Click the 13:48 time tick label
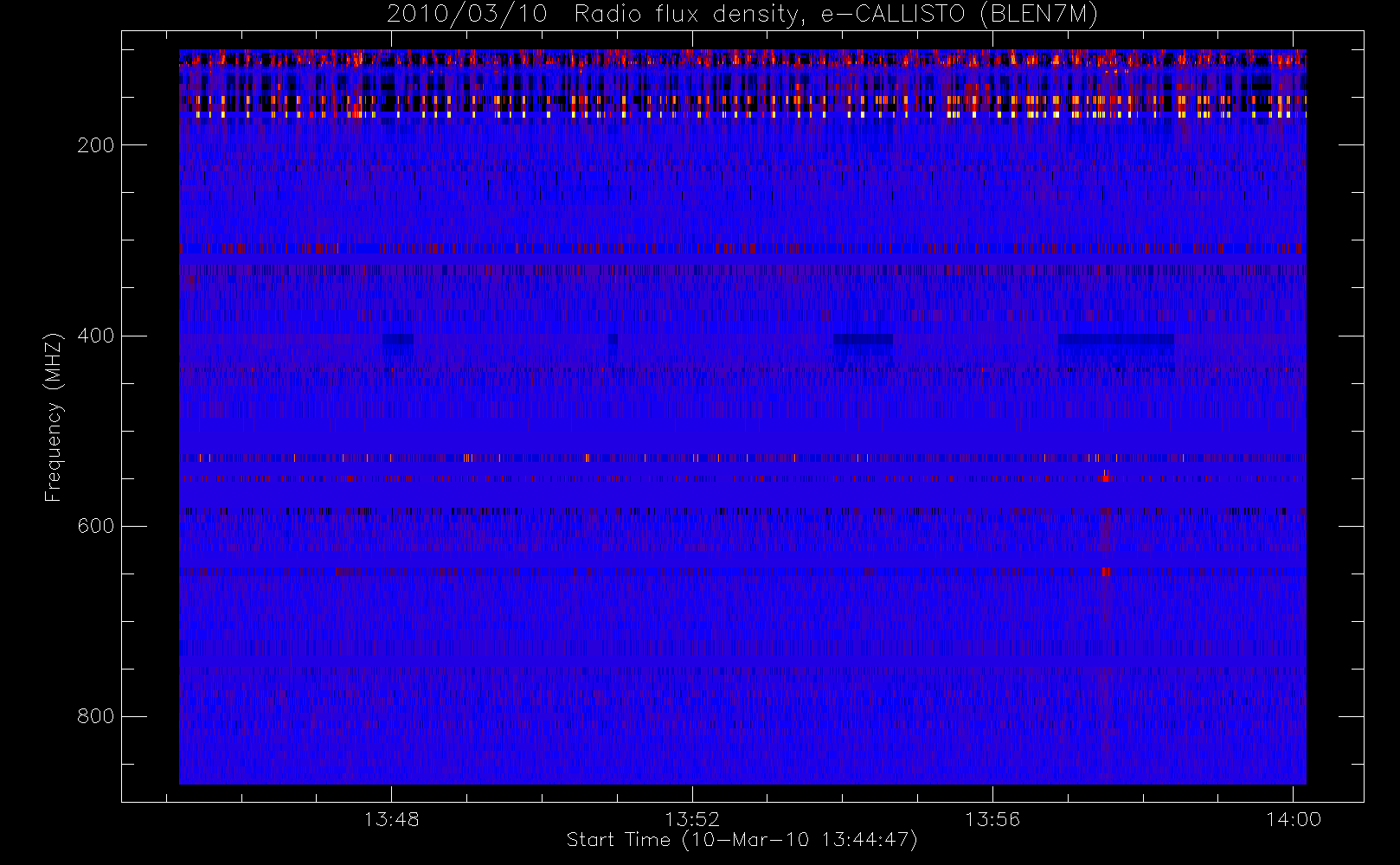This screenshot has height=865, width=1400. (x=391, y=818)
